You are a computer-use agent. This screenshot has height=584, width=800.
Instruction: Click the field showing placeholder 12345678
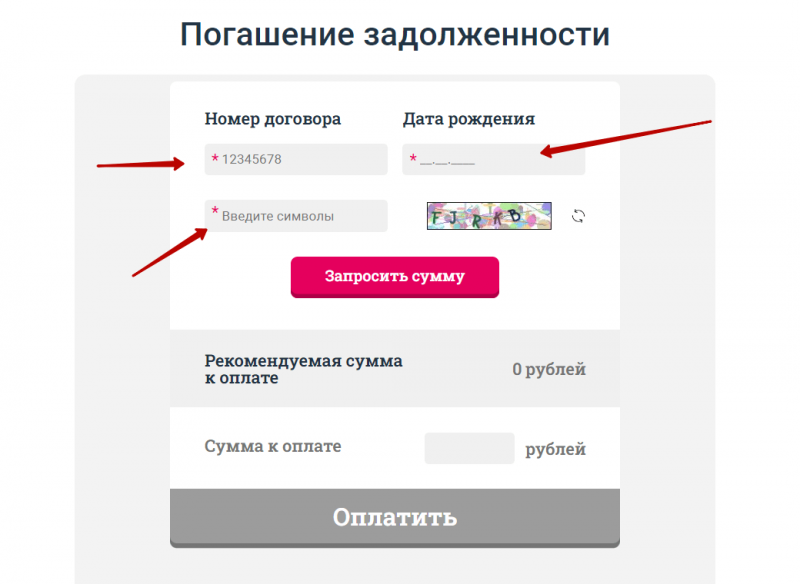point(296,159)
